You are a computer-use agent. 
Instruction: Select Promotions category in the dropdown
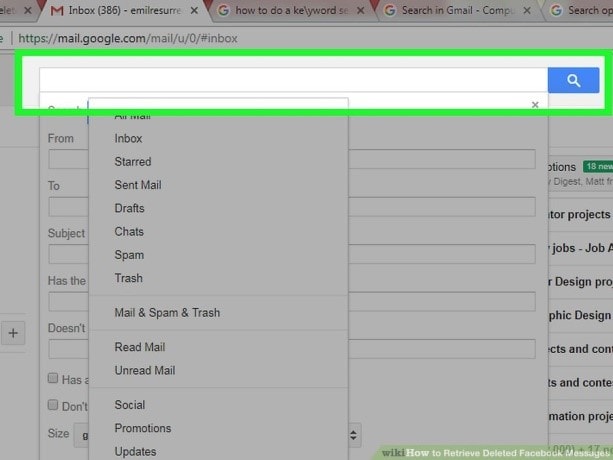pyautogui.click(x=143, y=428)
